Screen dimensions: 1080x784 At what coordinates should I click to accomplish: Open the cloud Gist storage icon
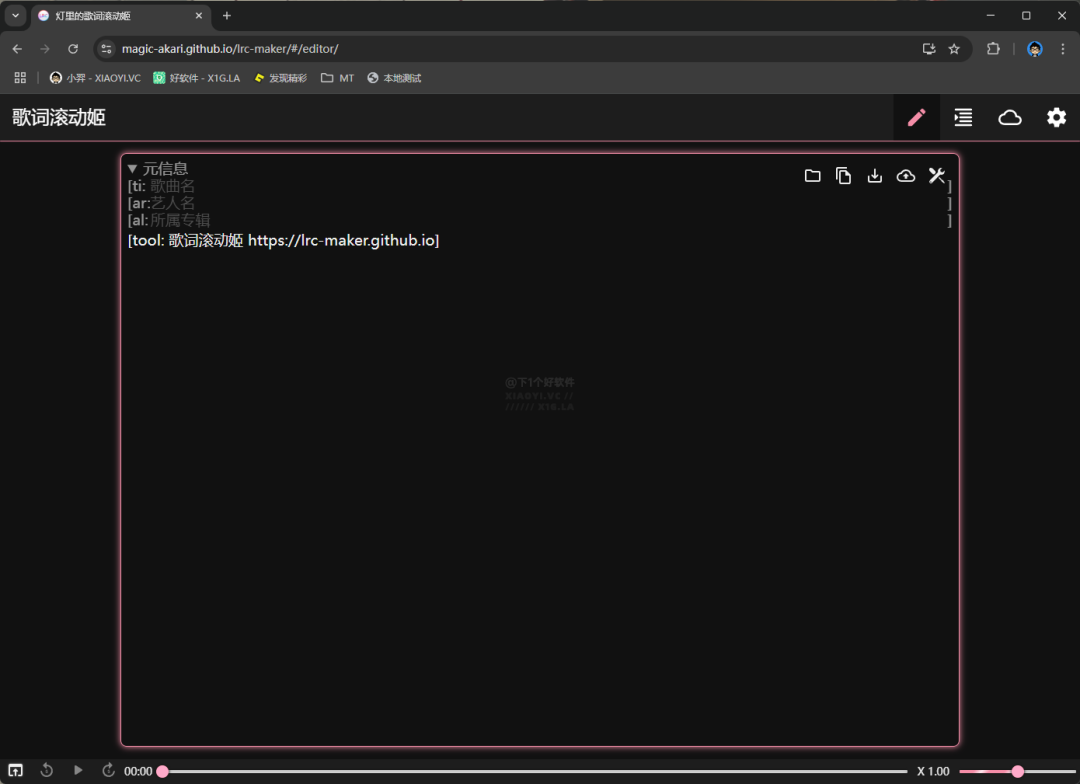[1010, 118]
